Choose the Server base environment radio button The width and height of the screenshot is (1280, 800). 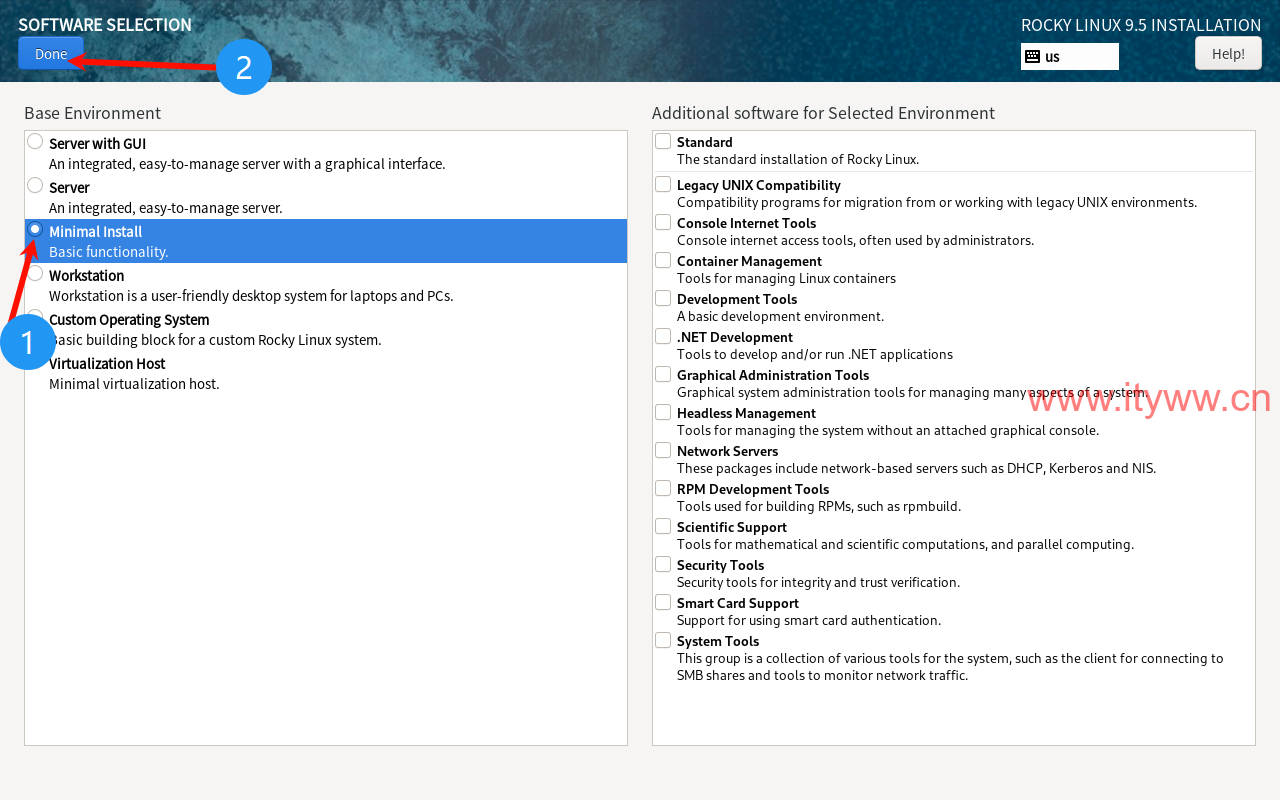[35, 185]
